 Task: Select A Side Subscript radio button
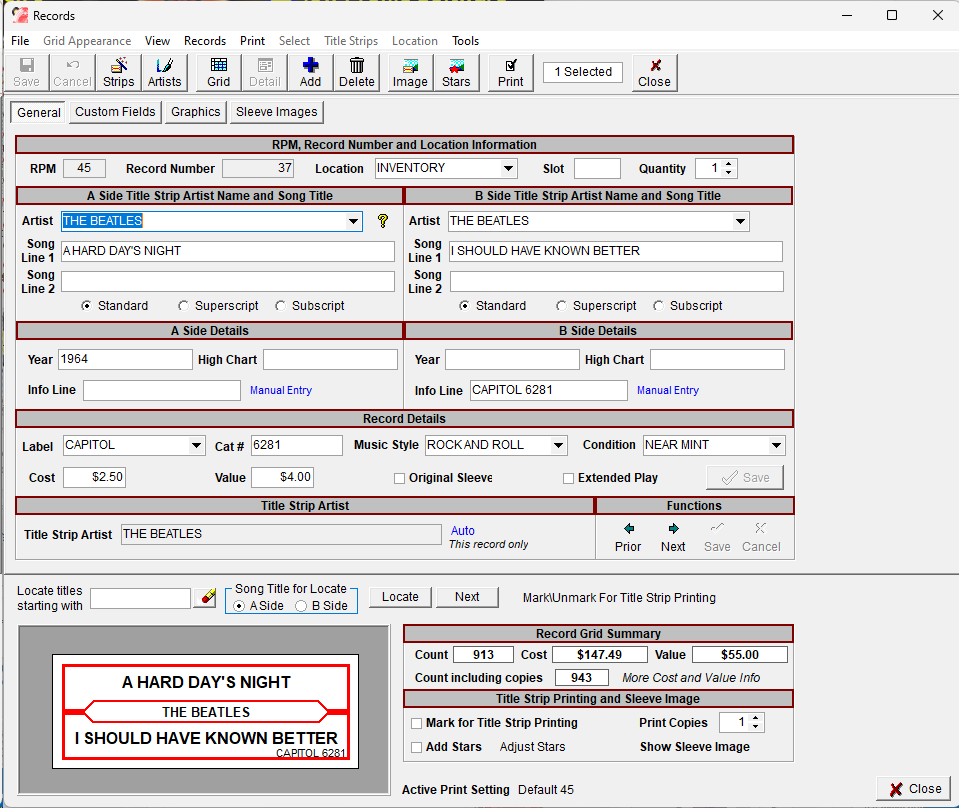[280, 306]
